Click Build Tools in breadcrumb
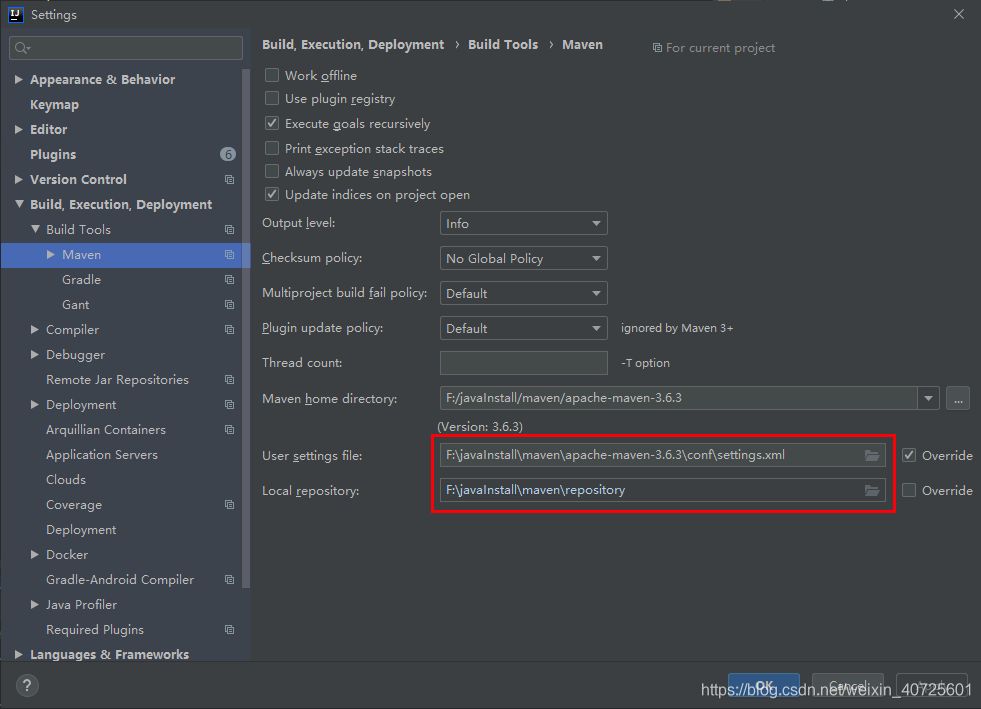The width and height of the screenshot is (981, 709). coord(503,44)
